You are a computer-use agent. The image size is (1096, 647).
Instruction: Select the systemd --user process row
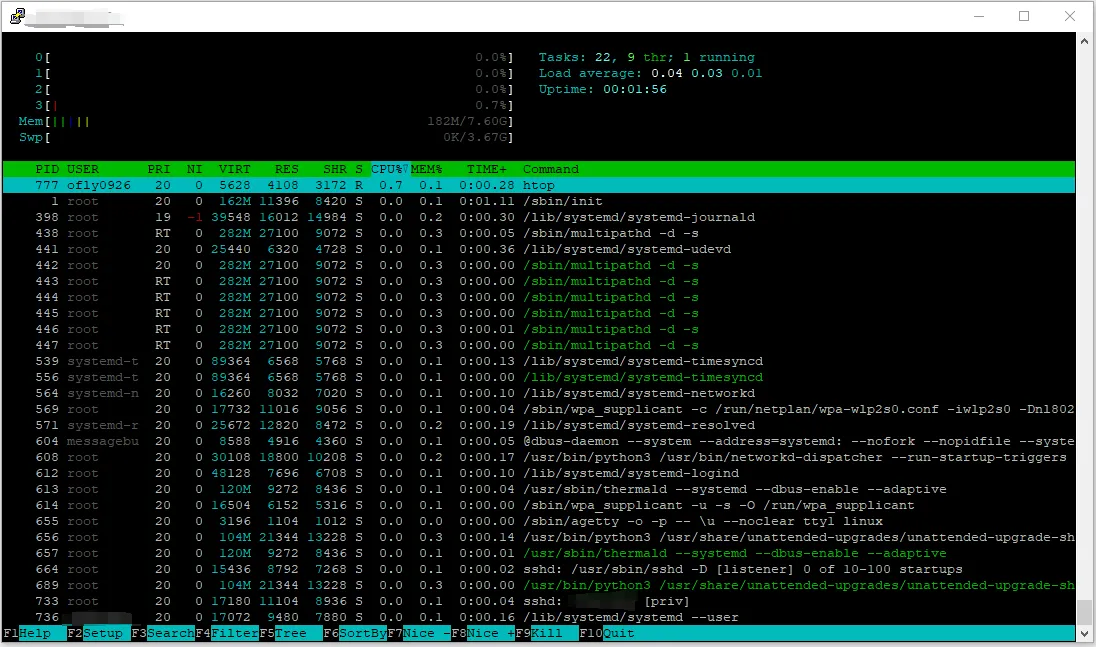(539, 618)
